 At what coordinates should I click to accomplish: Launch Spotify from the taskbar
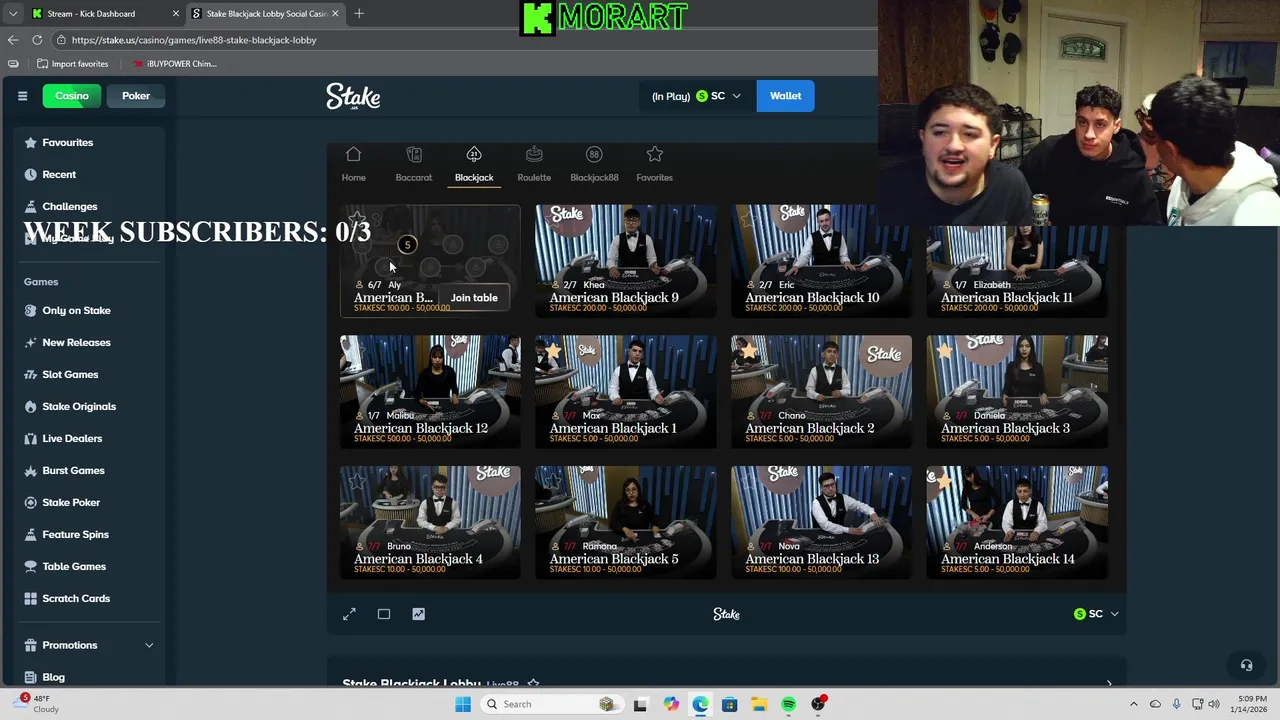pyautogui.click(x=788, y=704)
